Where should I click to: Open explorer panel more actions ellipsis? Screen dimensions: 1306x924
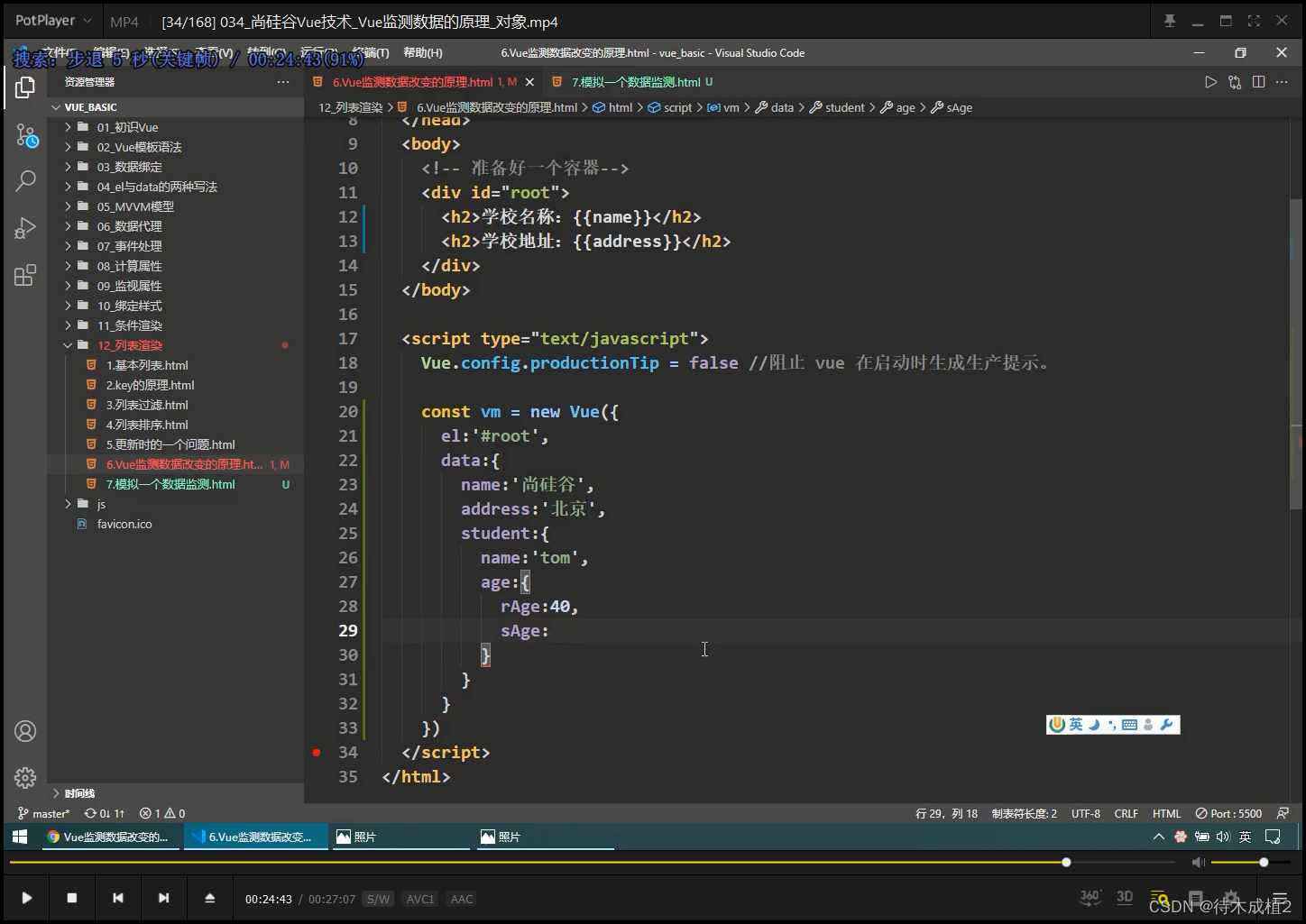click(283, 82)
